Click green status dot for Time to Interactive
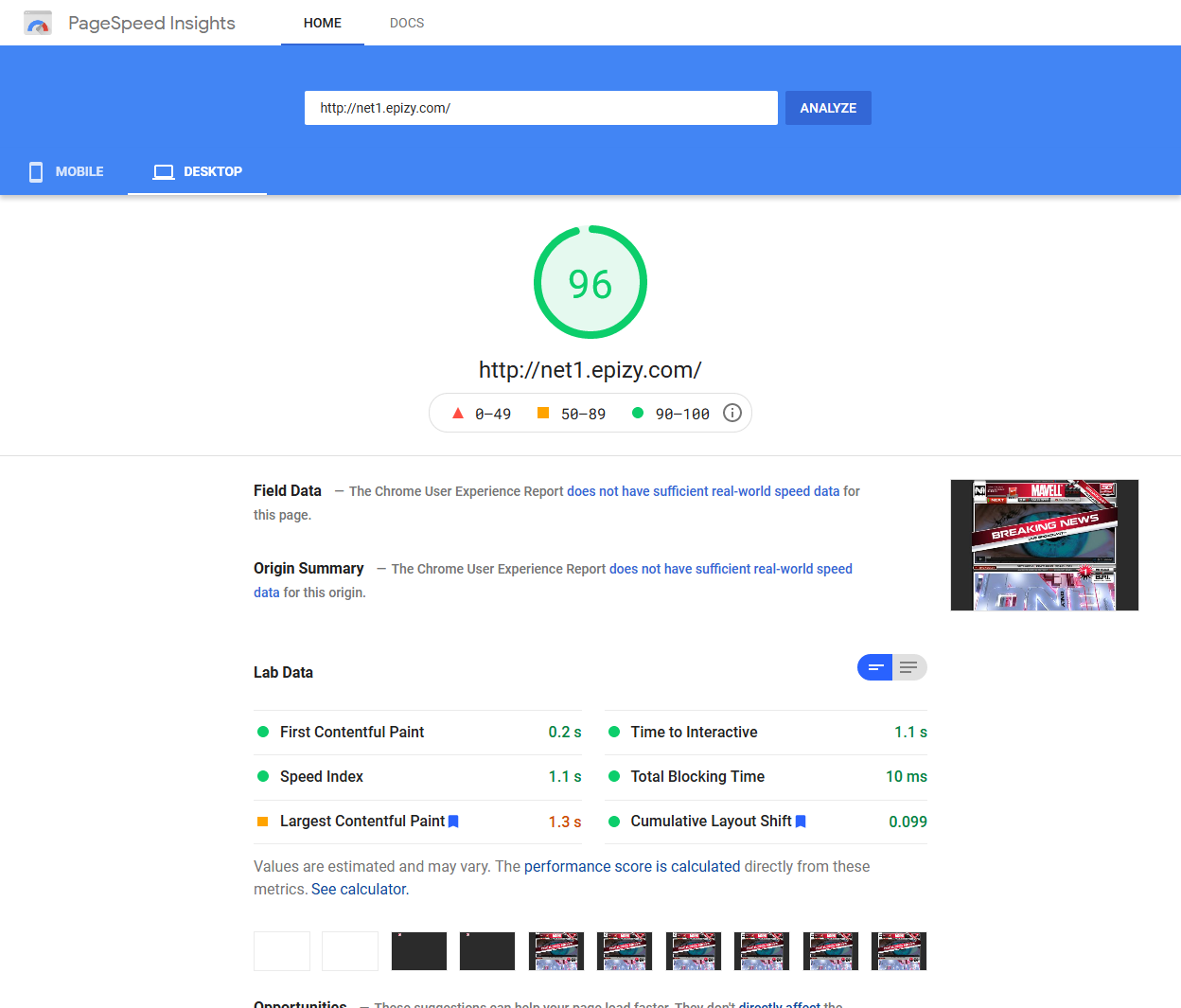This screenshot has width=1181, height=1008. click(x=614, y=732)
